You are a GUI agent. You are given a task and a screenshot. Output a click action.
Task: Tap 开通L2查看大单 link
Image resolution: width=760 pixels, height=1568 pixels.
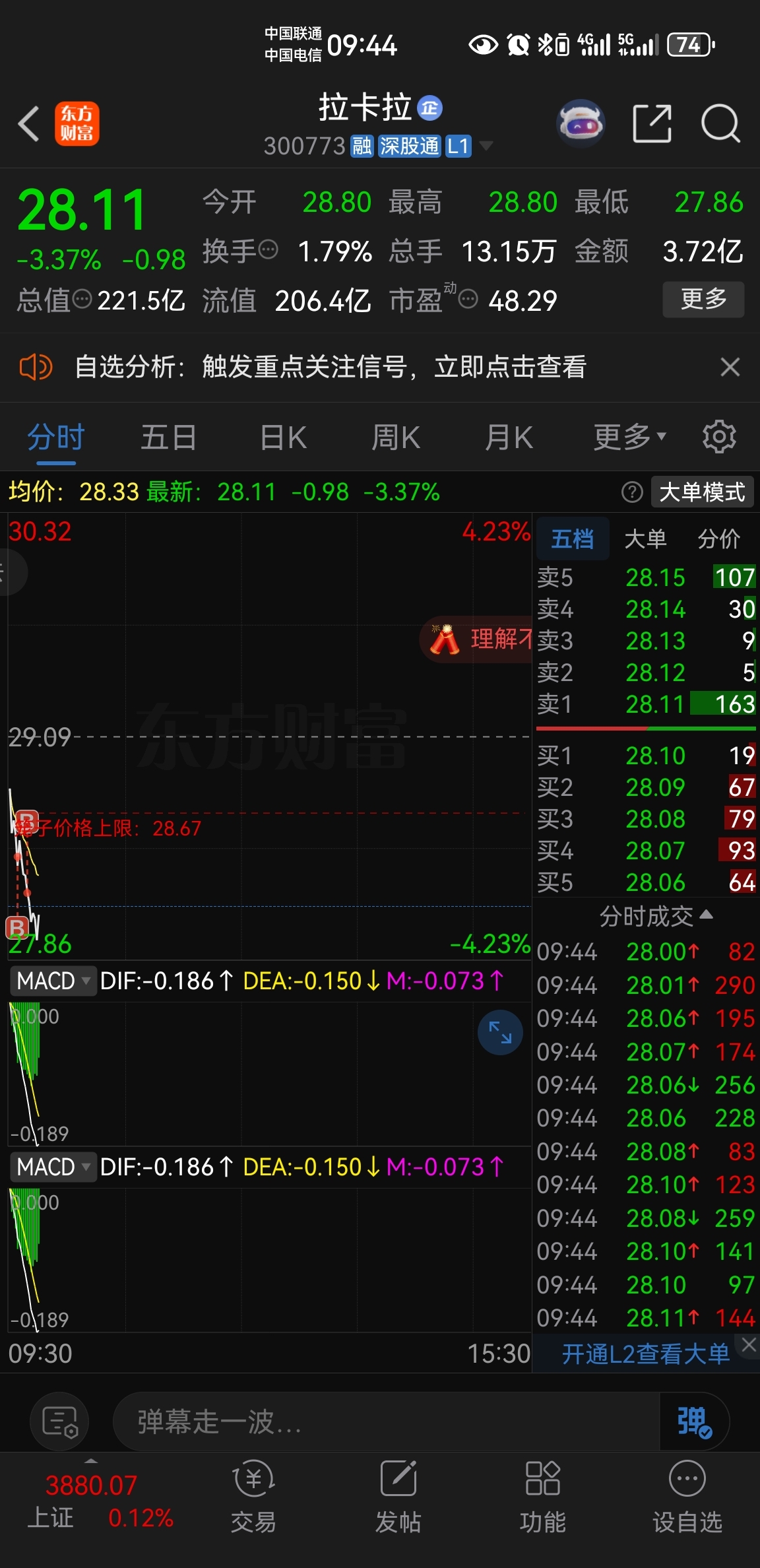(645, 1354)
